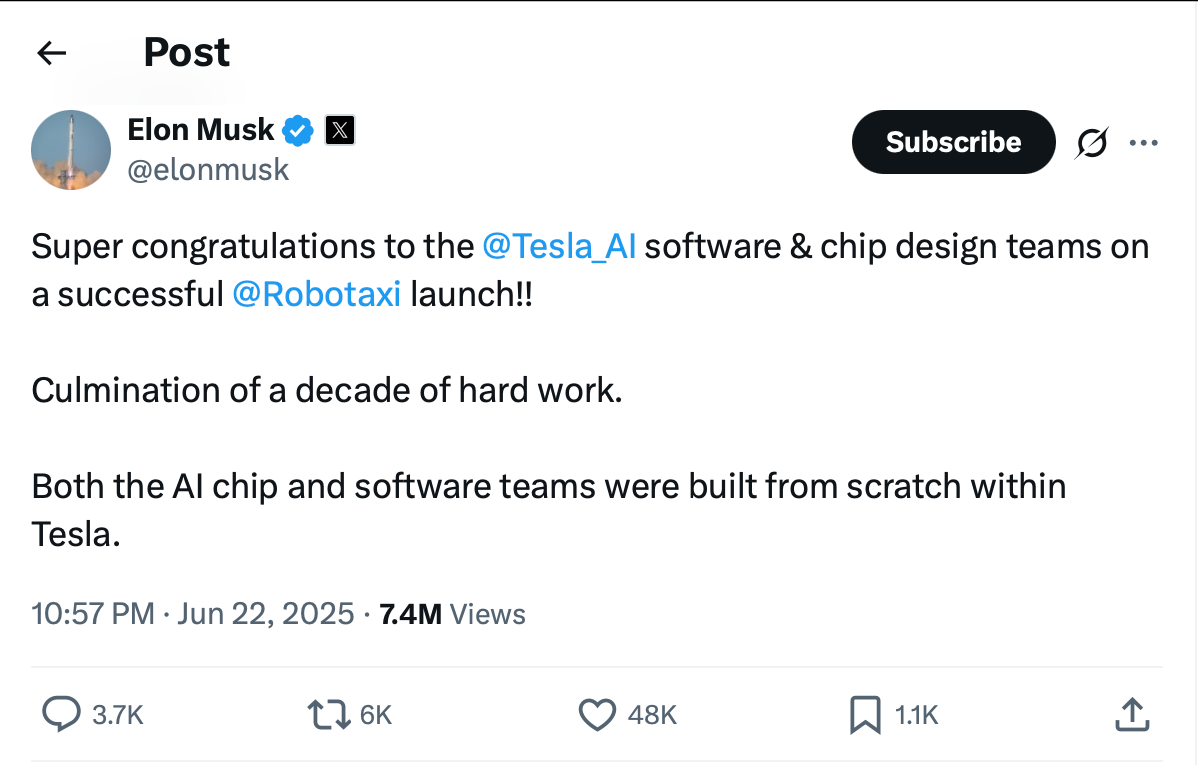
Task: Click the Elon Musk display name
Action: click(200, 130)
